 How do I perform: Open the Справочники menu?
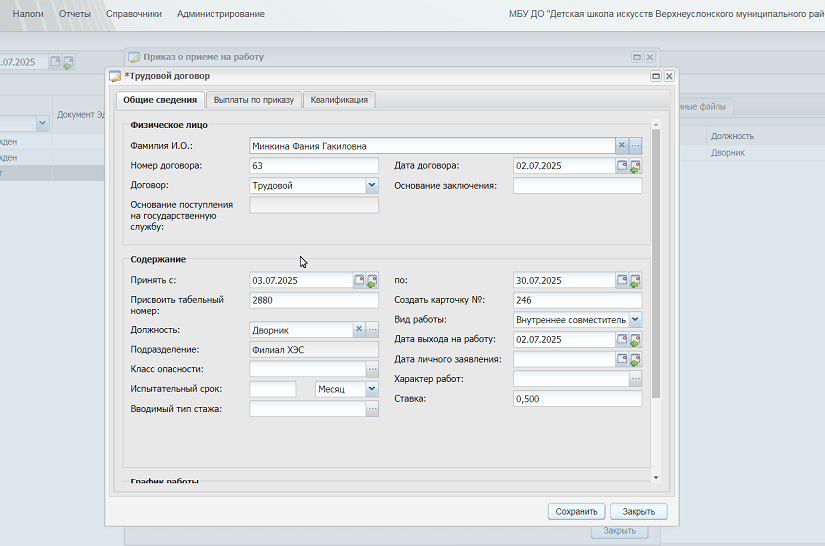(134, 14)
